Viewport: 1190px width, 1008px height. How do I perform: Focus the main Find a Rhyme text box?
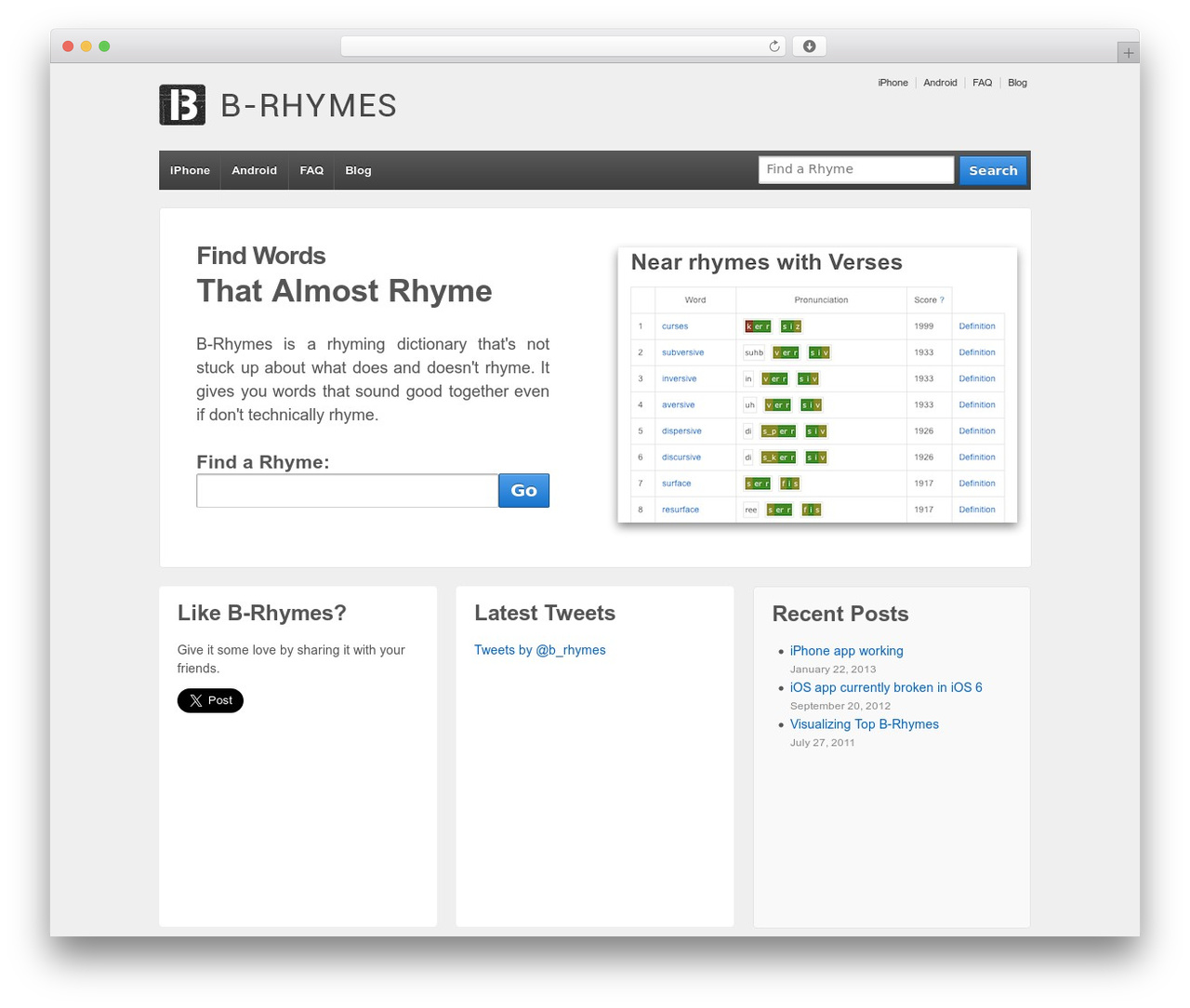[347, 491]
